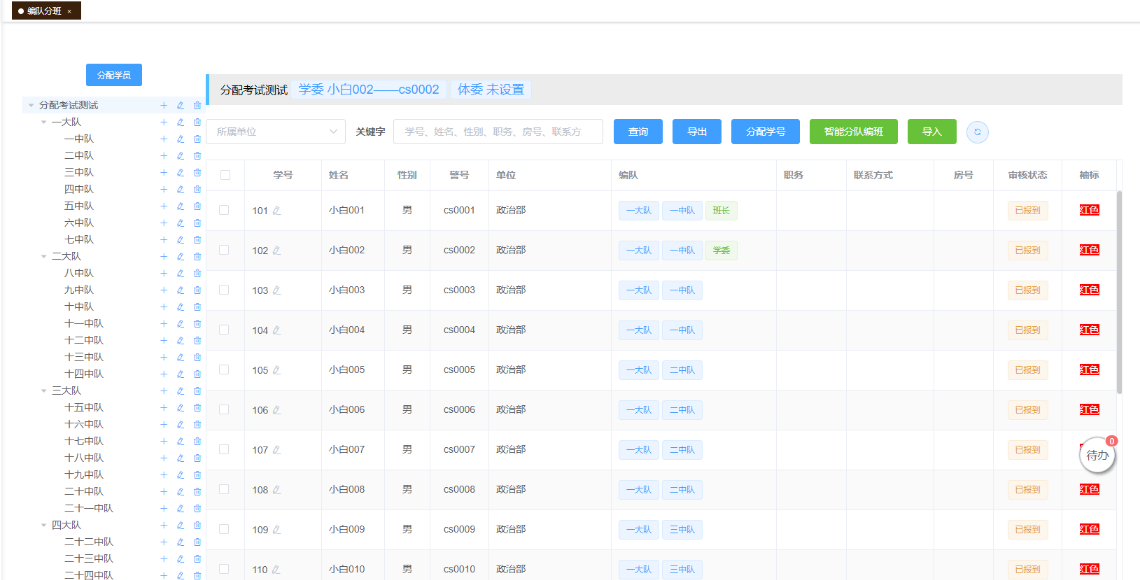Select 十二中队 in the tree

coord(84,340)
